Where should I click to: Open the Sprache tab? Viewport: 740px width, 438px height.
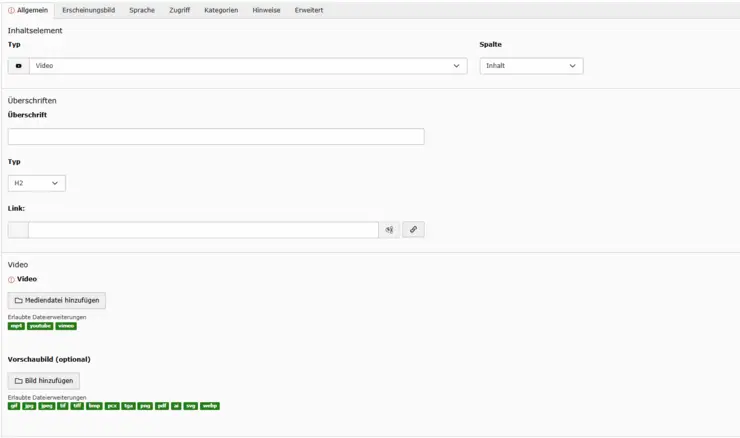pos(142,10)
